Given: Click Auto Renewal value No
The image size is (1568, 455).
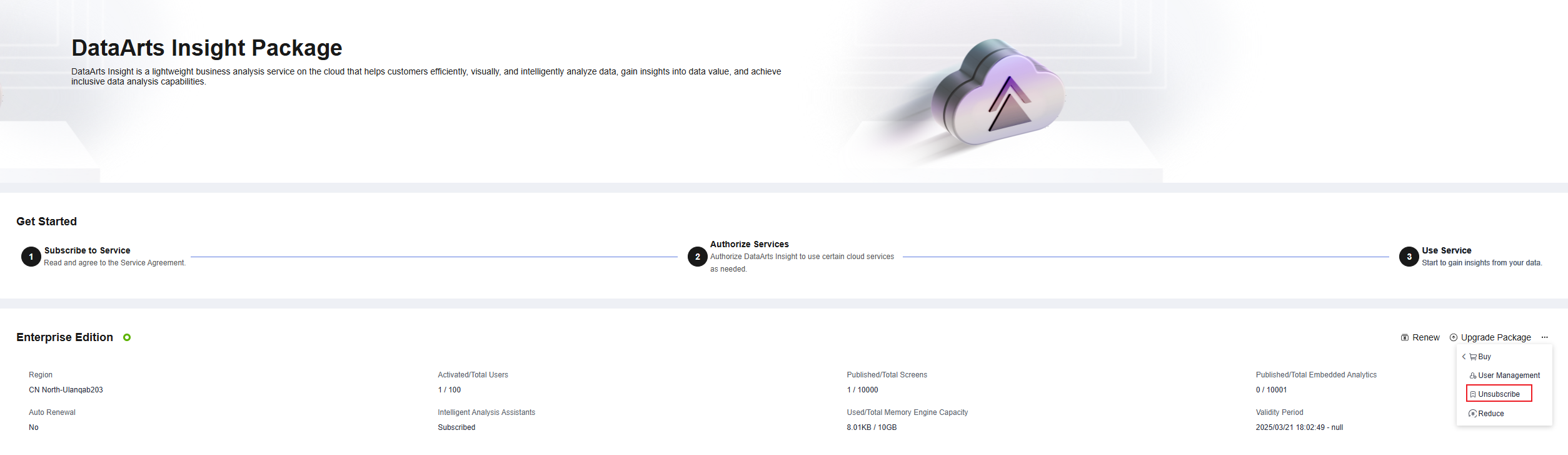Looking at the screenshot, I should click(x=34, y=427).
